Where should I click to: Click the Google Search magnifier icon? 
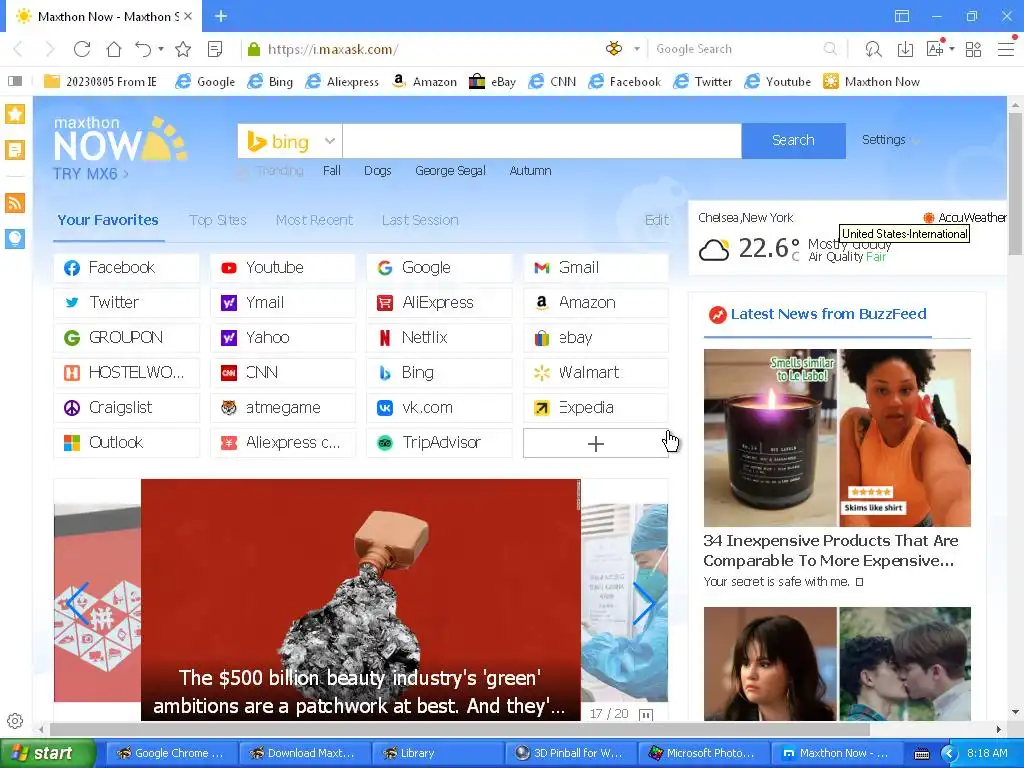830,49
